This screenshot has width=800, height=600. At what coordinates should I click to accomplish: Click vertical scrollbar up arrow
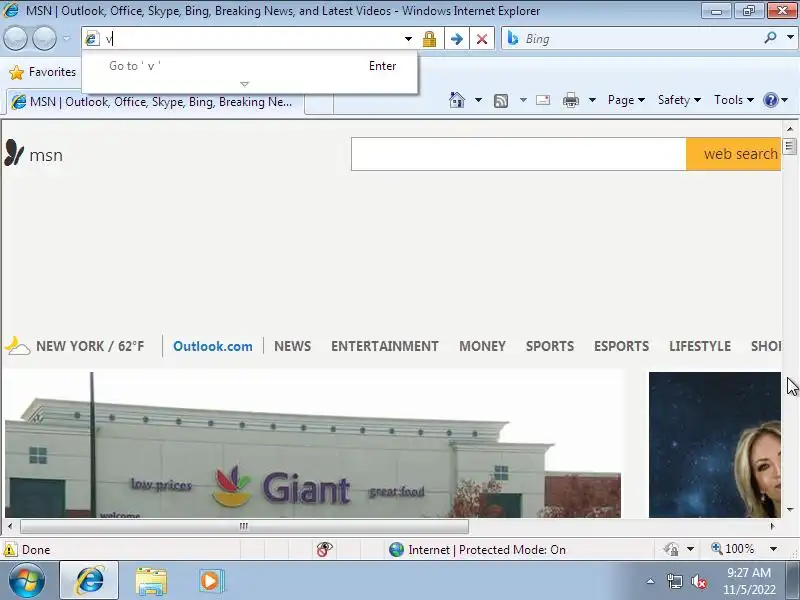click(x=790, y=129)
